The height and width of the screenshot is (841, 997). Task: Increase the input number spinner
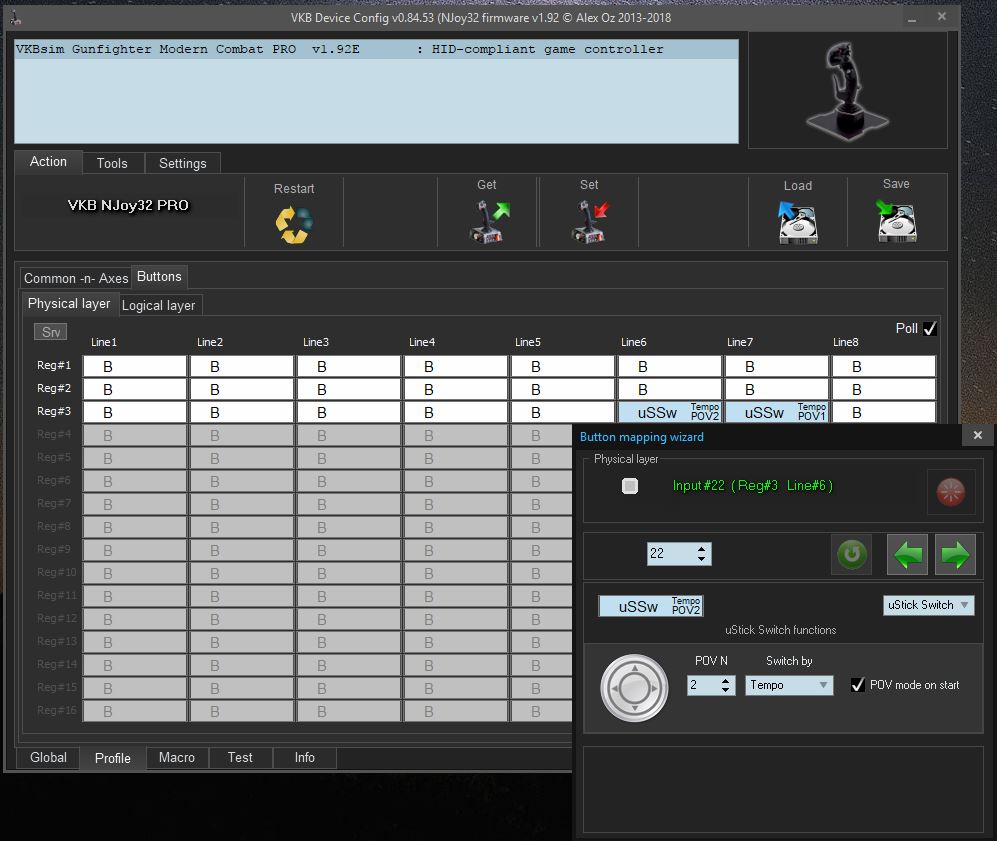coord(701,549)
